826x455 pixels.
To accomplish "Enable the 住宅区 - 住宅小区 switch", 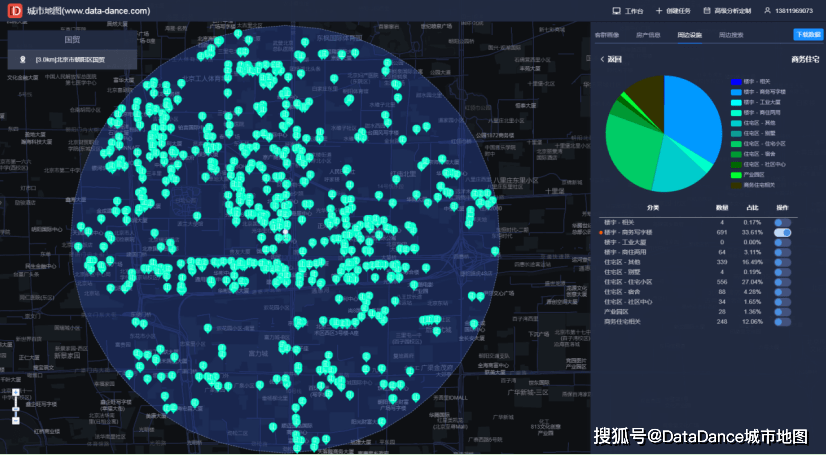I will [x=782, y=282].
